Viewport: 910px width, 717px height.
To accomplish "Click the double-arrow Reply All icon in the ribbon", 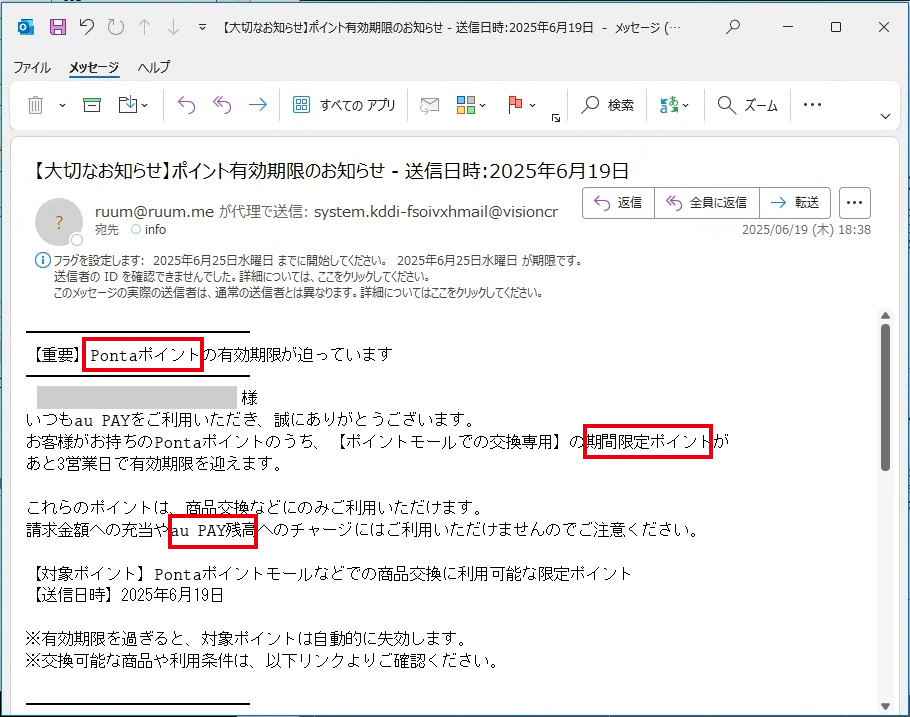I will pos(222,105).
